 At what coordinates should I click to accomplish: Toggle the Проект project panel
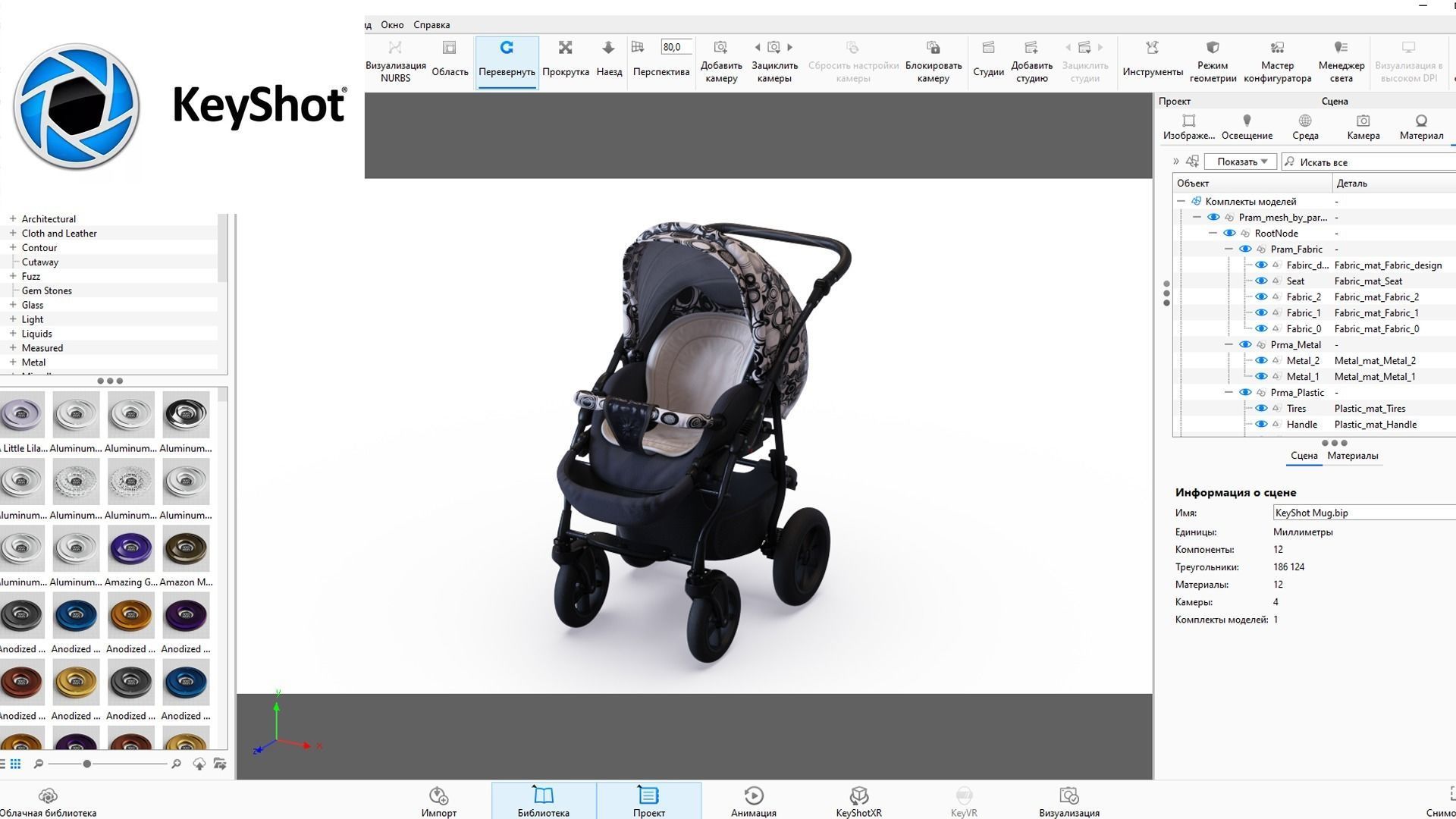649,801
